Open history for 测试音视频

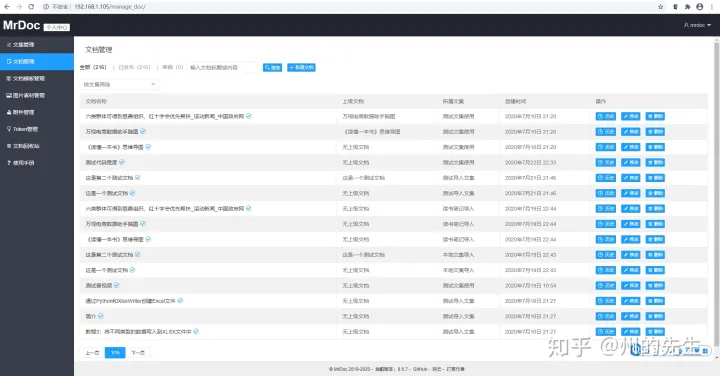(x=606, y=286)
